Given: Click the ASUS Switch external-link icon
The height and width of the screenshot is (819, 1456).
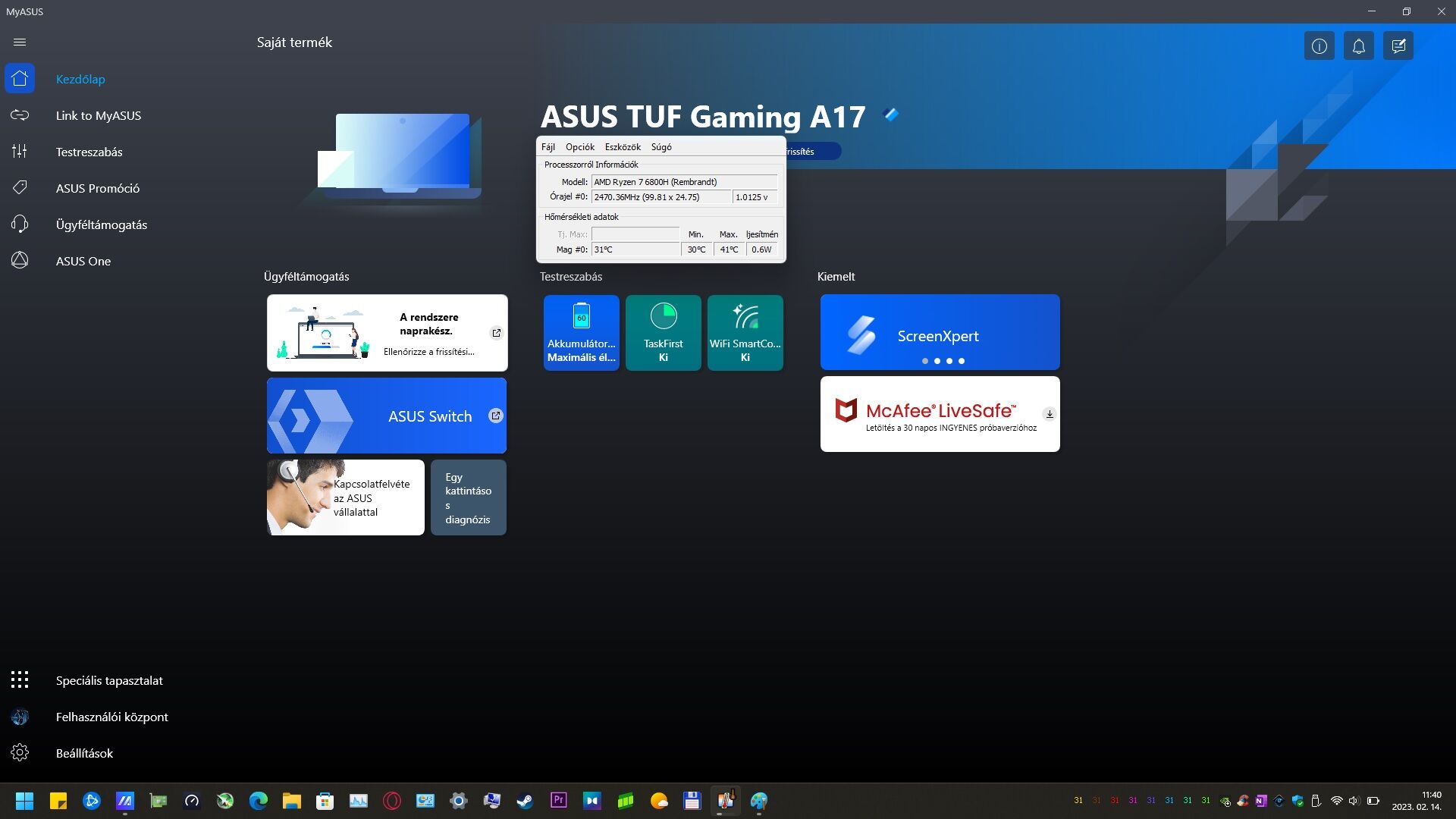Looking at the screenshot, I should [496, 416].
